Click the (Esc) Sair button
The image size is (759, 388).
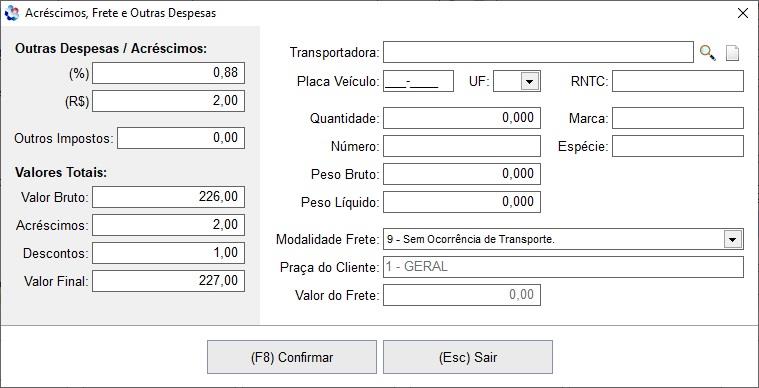(468, 358)
